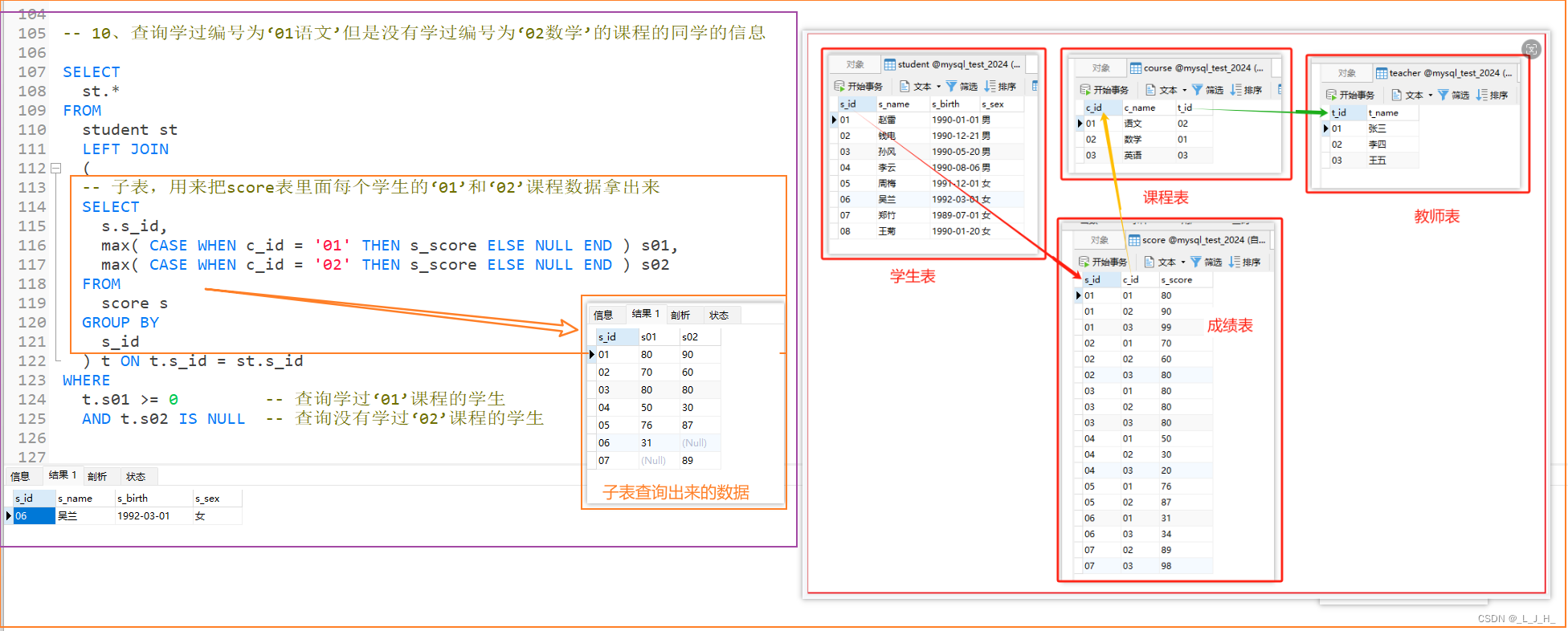Click the Sort icon in teacher window
This screenshot has width=1568, height=631.
tap(1481, 95)
